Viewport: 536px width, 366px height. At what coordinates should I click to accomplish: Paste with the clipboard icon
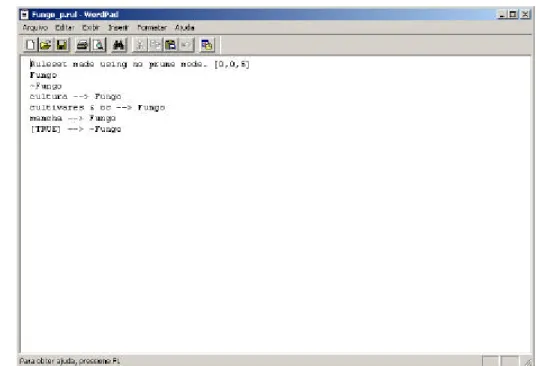[x=171, y=45]
